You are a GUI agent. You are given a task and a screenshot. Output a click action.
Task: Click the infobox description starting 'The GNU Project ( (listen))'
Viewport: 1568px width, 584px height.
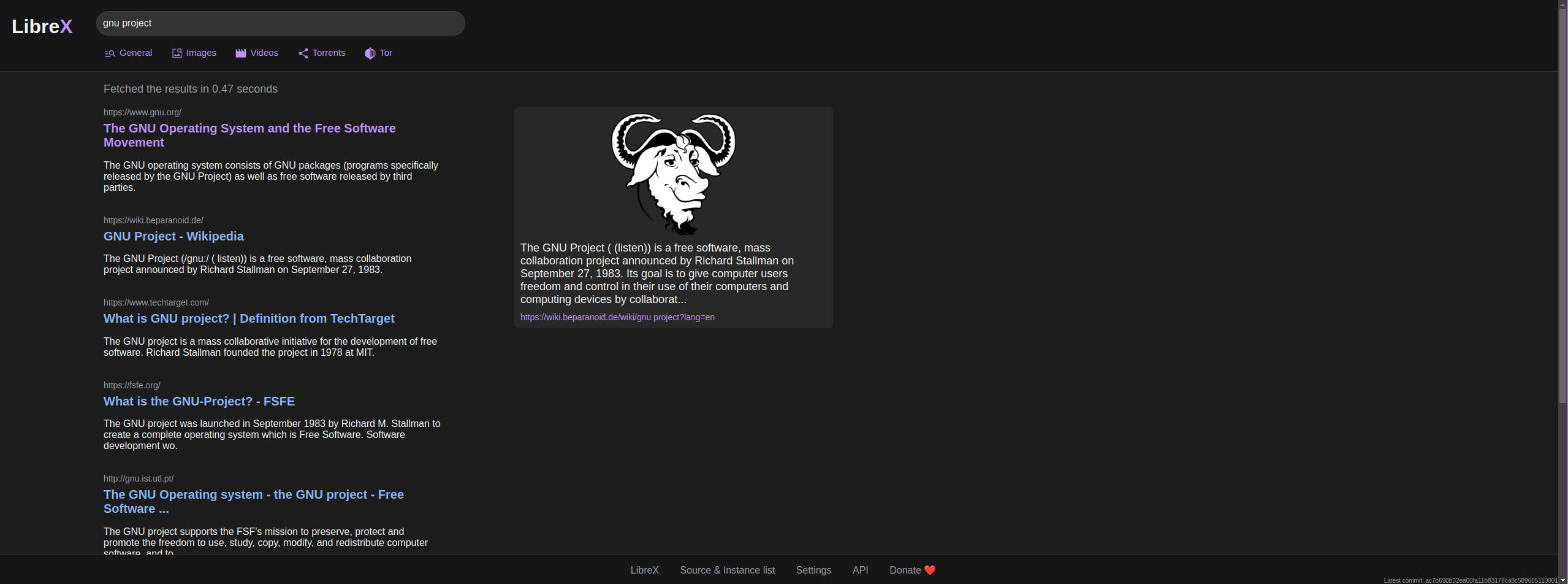coord(657,274)
